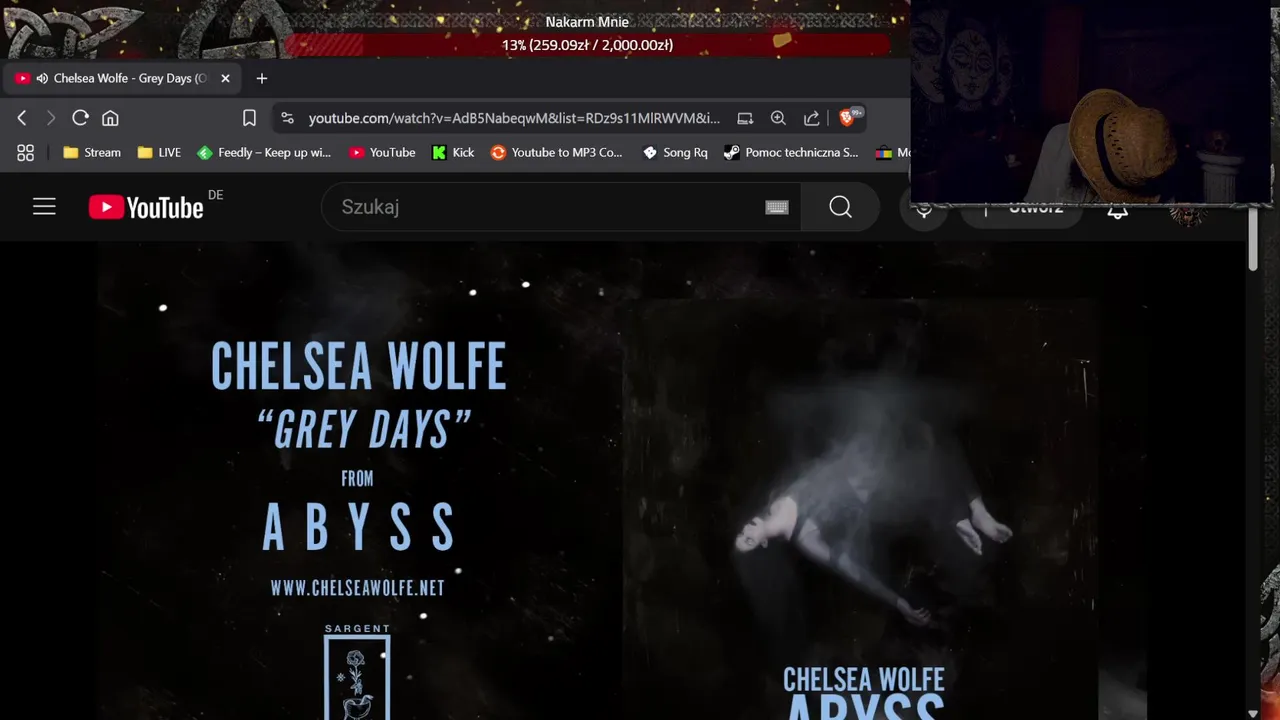Click the Nakarm Mnie donation progress bar
This screenshot has height=720, width=1280.
pyautogui.click(x=587, y=45)
